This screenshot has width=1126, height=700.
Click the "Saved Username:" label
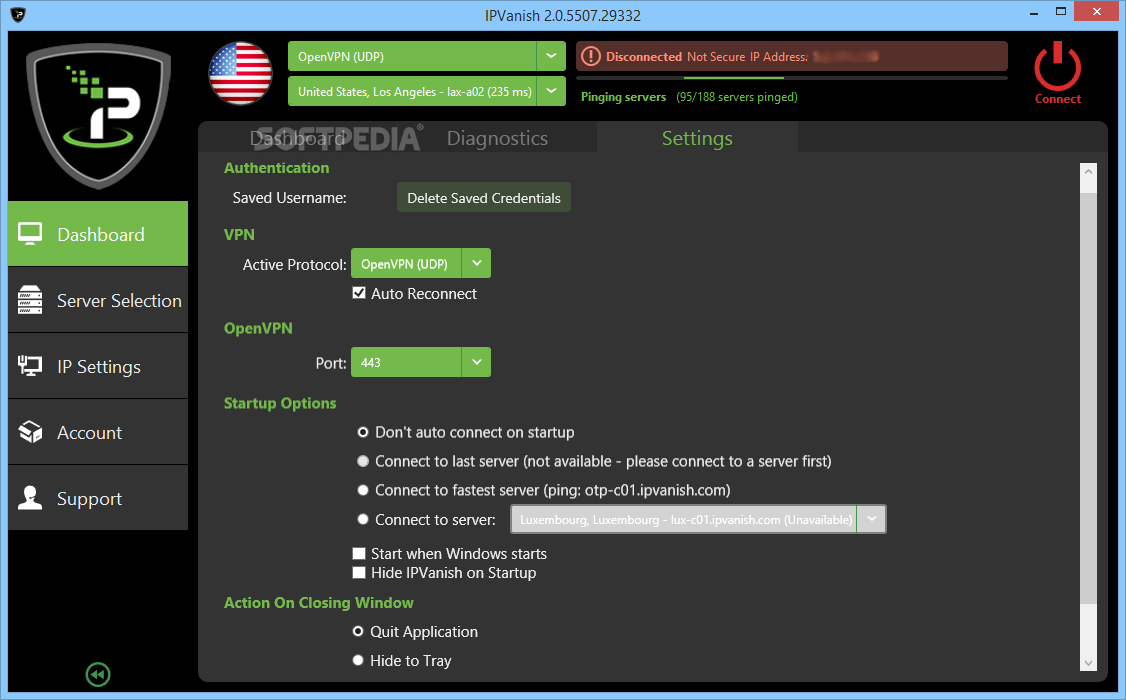coord(289,197)
